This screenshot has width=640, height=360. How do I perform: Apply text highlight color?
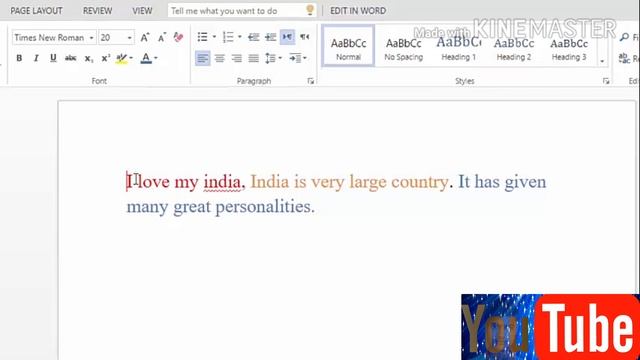click(x=121, y=58)
